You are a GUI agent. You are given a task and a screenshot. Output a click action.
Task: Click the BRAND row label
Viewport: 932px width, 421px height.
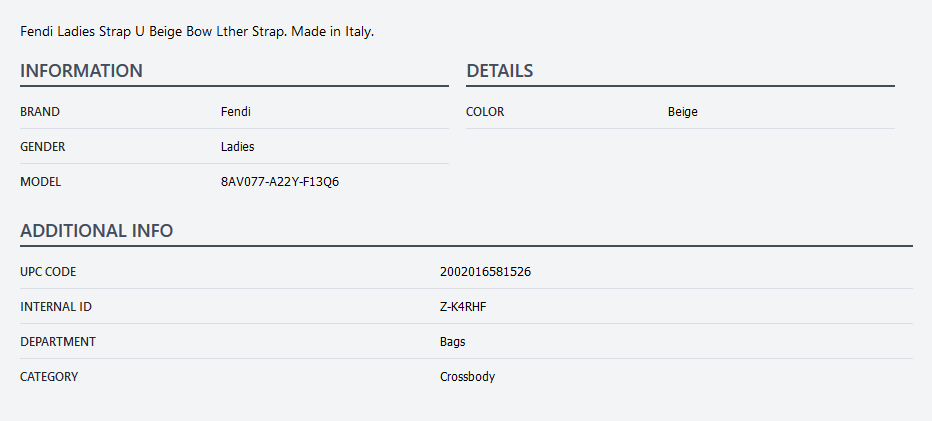point(40,112)
